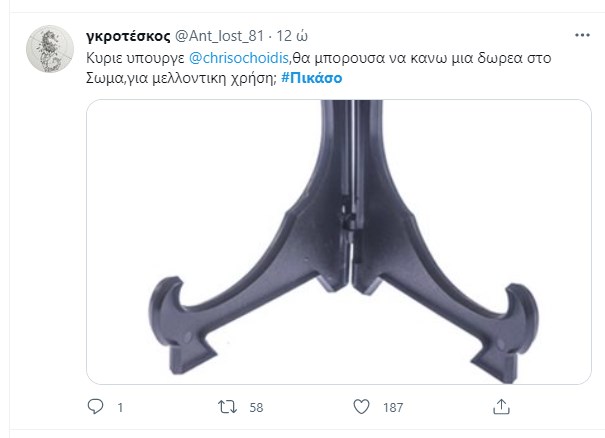Open the three-dot more options menu

[582, 35]
